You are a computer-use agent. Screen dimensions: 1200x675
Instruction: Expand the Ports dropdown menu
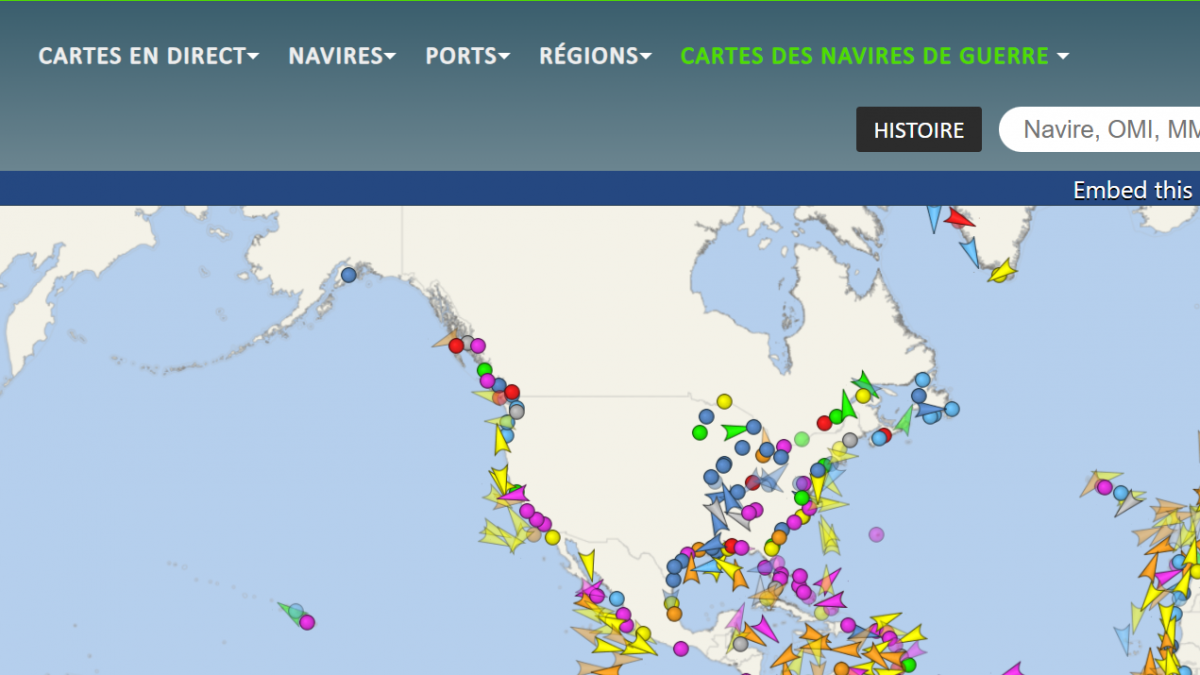(x=468, y=56)
